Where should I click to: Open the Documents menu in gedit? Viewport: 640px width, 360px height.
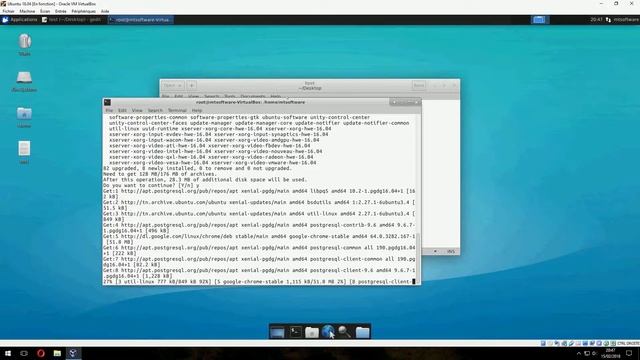point(253,97)
